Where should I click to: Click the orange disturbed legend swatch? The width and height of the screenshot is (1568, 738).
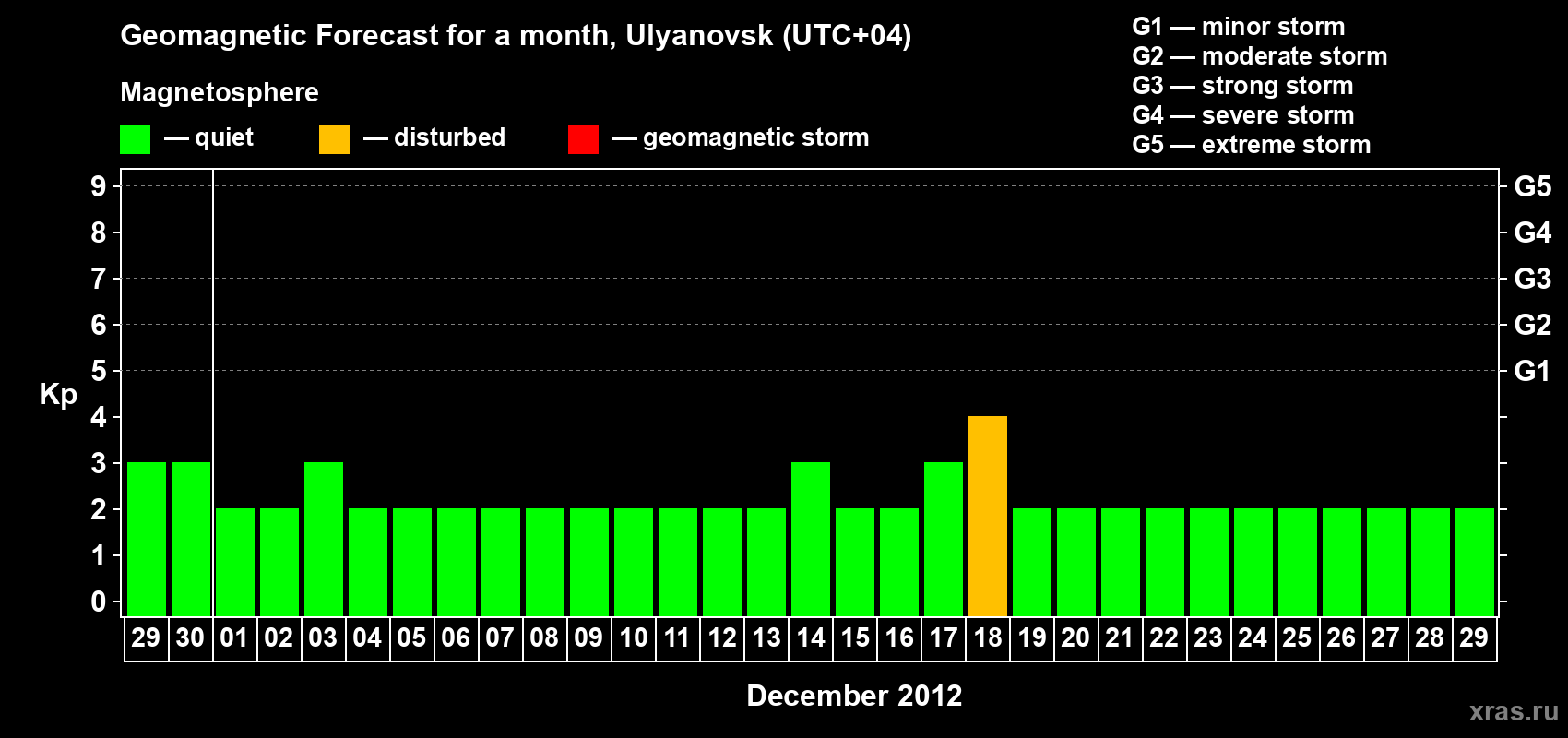point(334,139)
